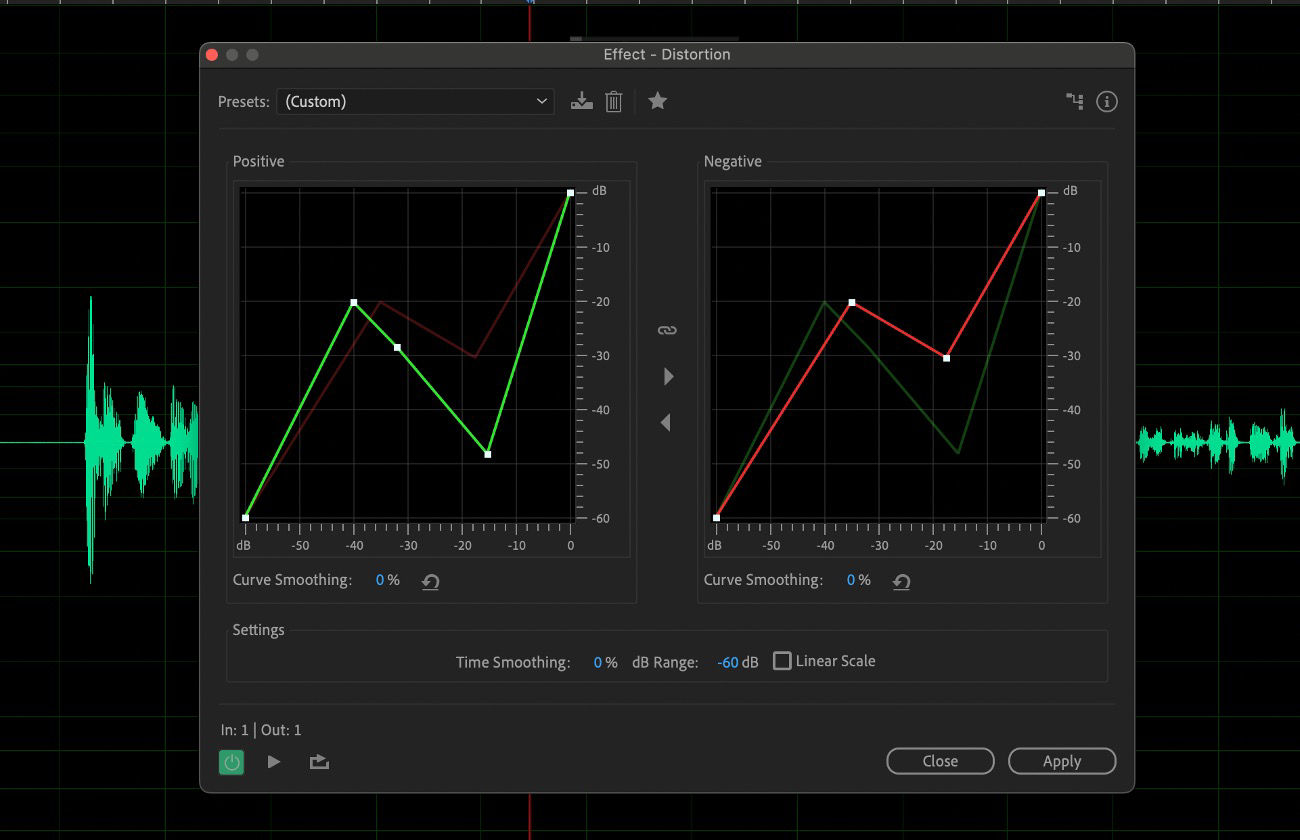Copy the Negative curve to the Positive graph
Screen dimensions: 1300x840
(x=667, y=422)
